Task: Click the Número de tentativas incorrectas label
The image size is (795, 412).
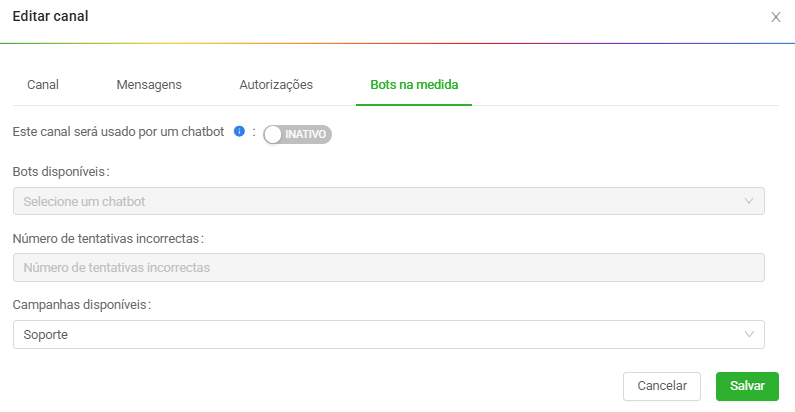Action: point(108,238)
